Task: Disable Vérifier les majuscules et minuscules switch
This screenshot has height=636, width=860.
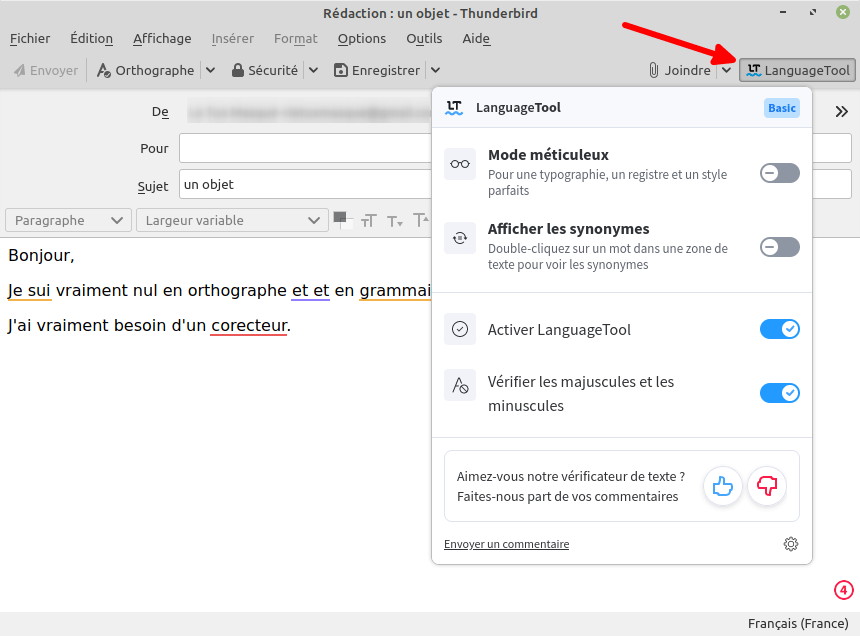Action: 779,393
